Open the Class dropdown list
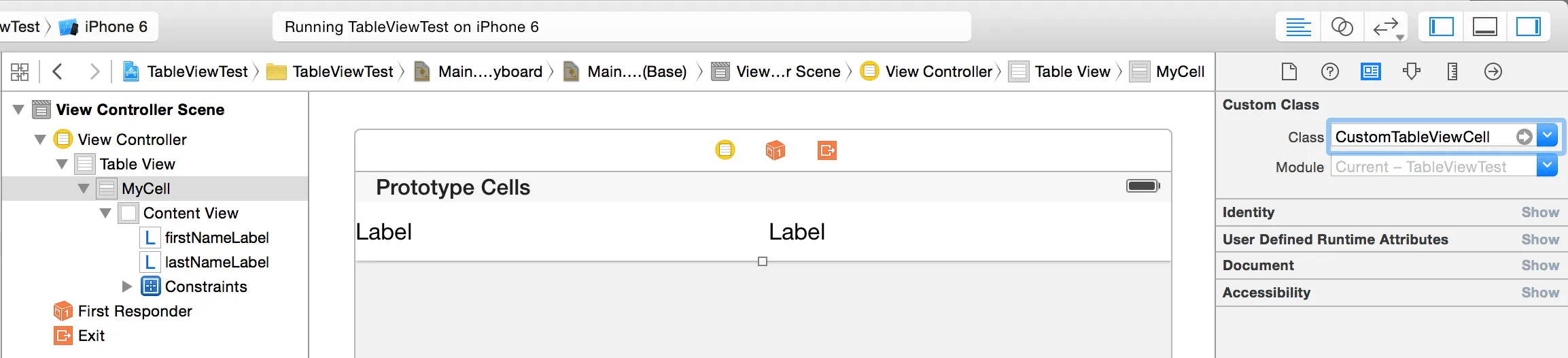Image resolution: width=1568 pixels, height=358 pixels. [x=1547, y=136]
